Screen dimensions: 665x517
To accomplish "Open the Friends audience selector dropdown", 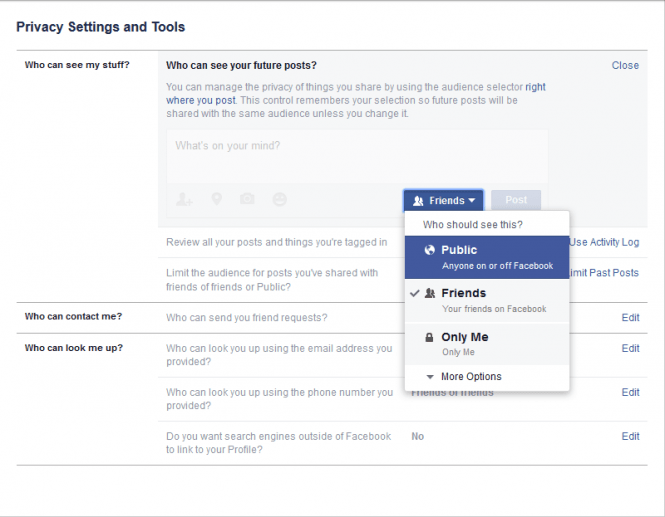I will coord(444,201).
